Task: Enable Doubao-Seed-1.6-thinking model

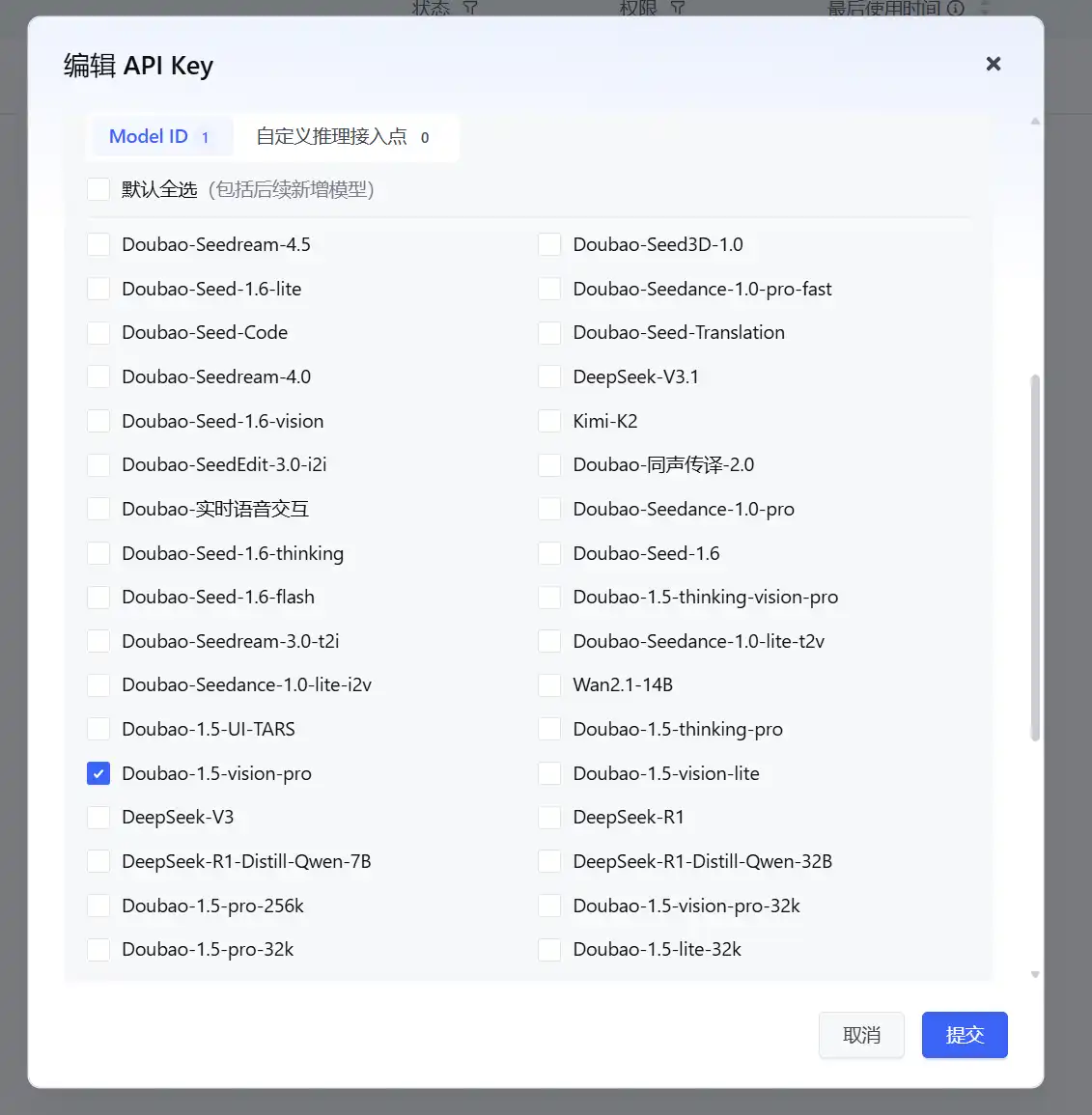Action: click(98, 554)
